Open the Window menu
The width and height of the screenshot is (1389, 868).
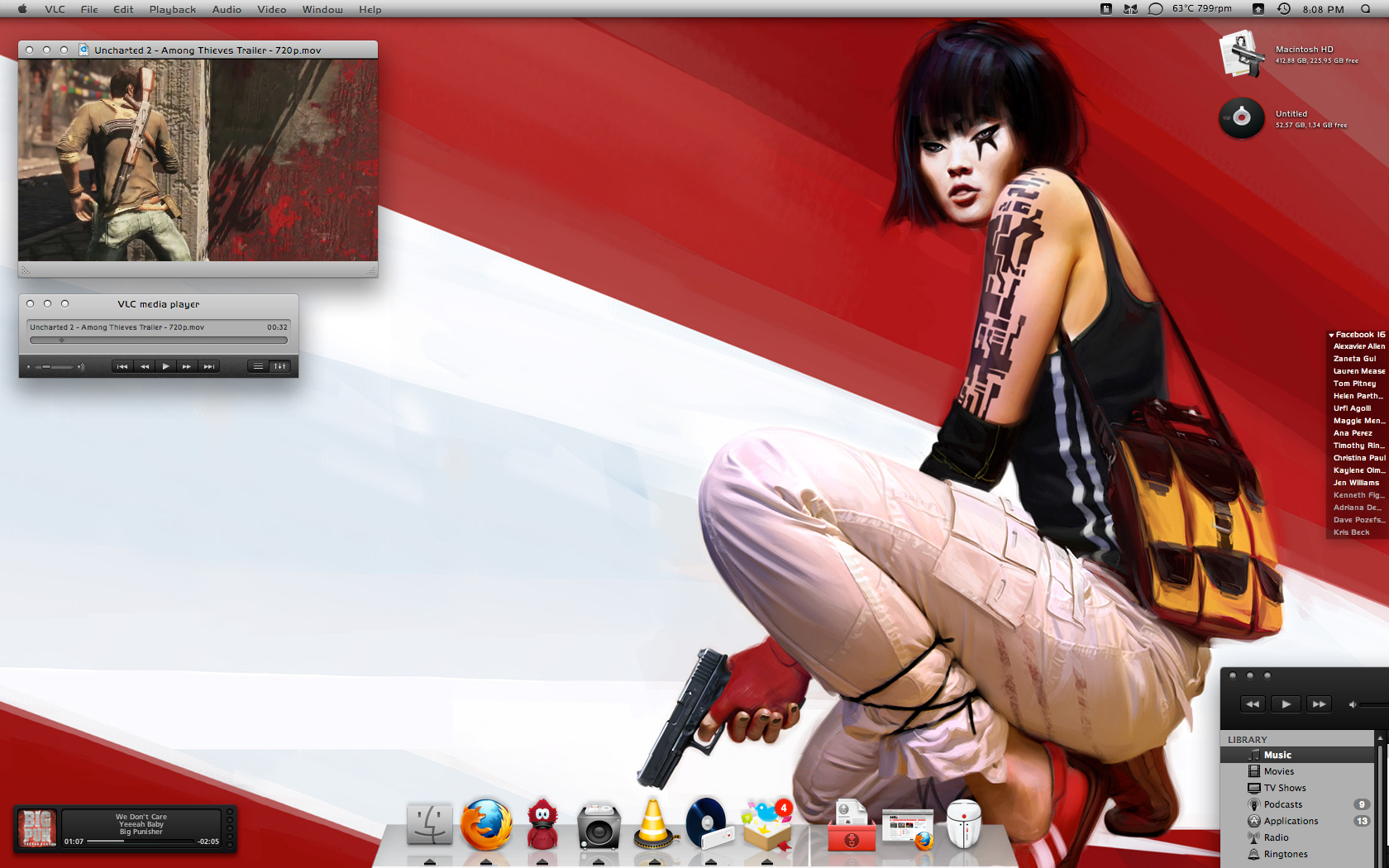[322, 9]
